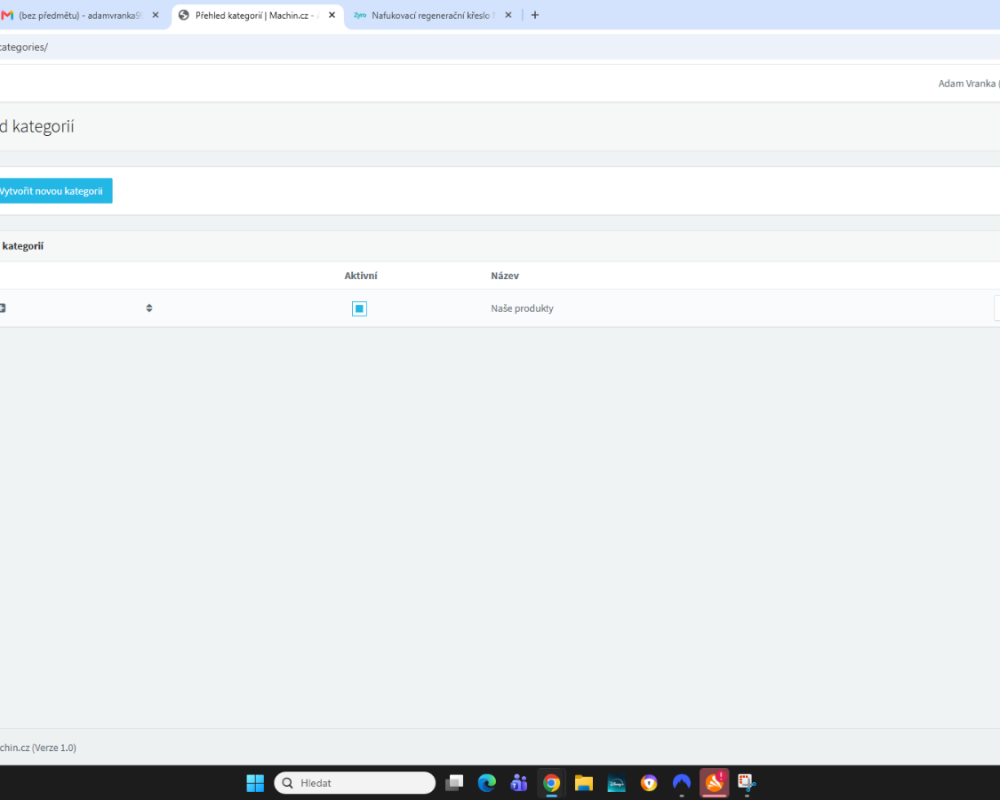This screenshot has width=1000, height=800.
Task: Expand the Naše produkty row via the plus icon
Action: pyautogui.click(x=3, y=308)
